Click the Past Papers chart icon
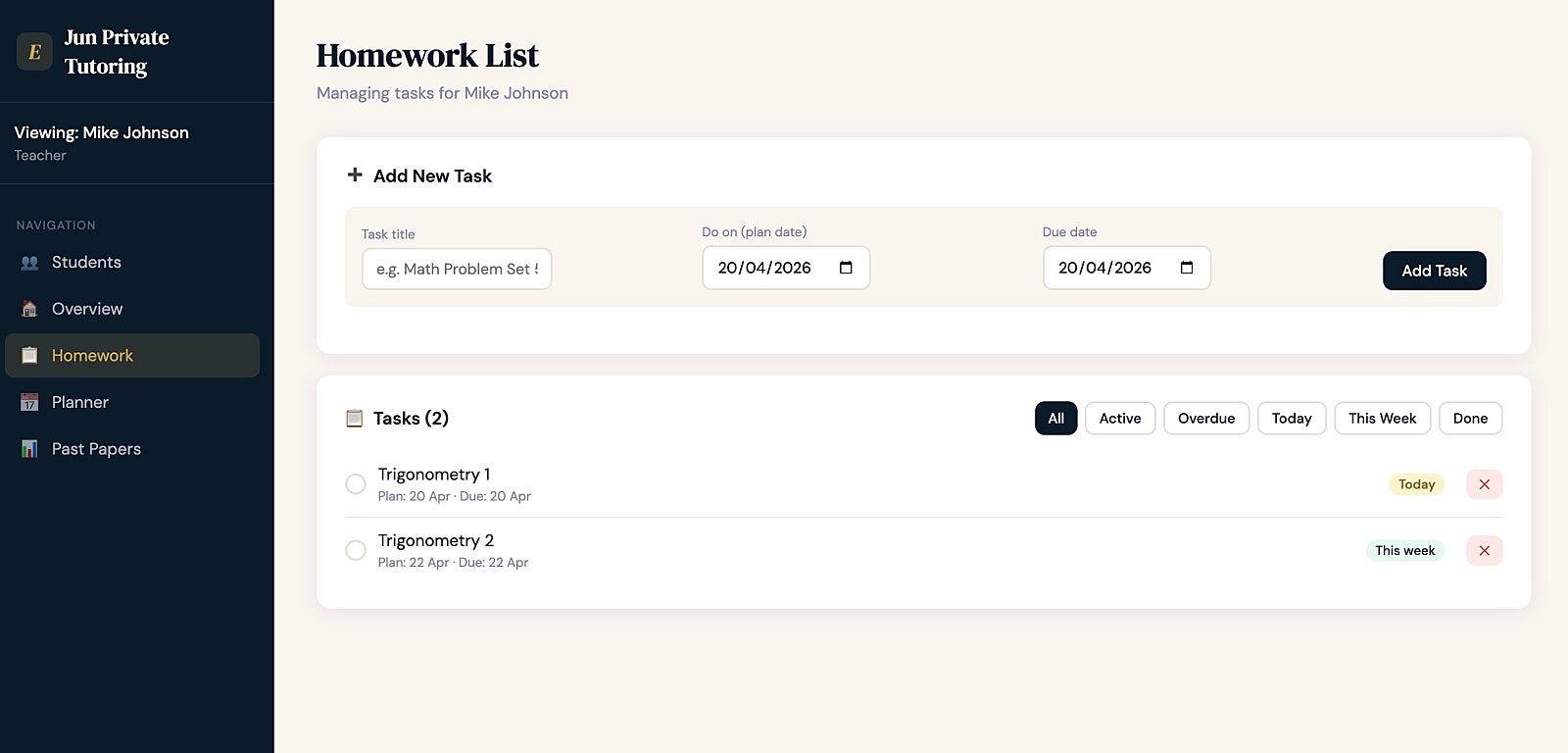Screen dimensions: 1568x753 [29, 449]
